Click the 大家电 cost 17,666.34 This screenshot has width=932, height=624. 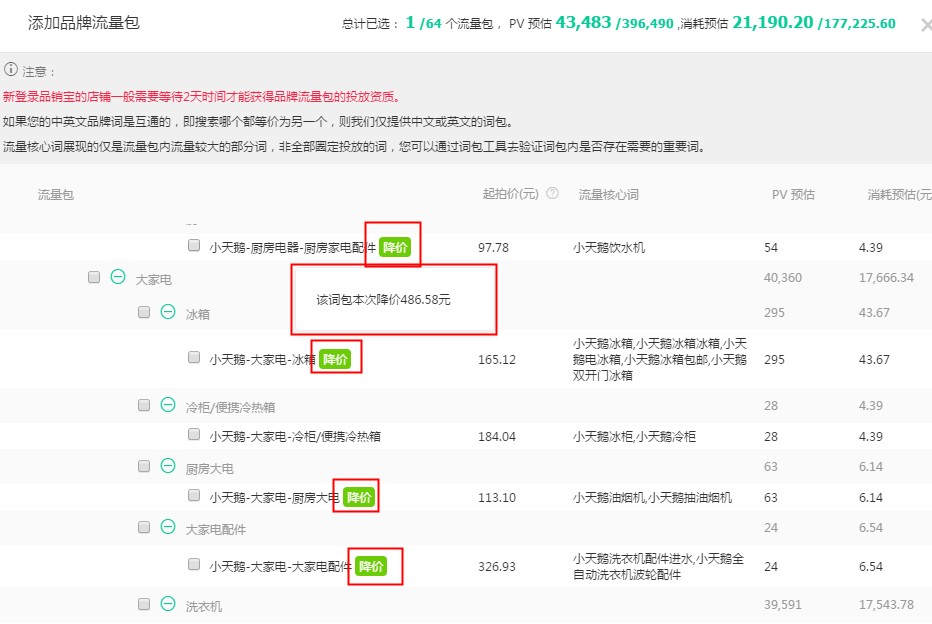point(886,278)
